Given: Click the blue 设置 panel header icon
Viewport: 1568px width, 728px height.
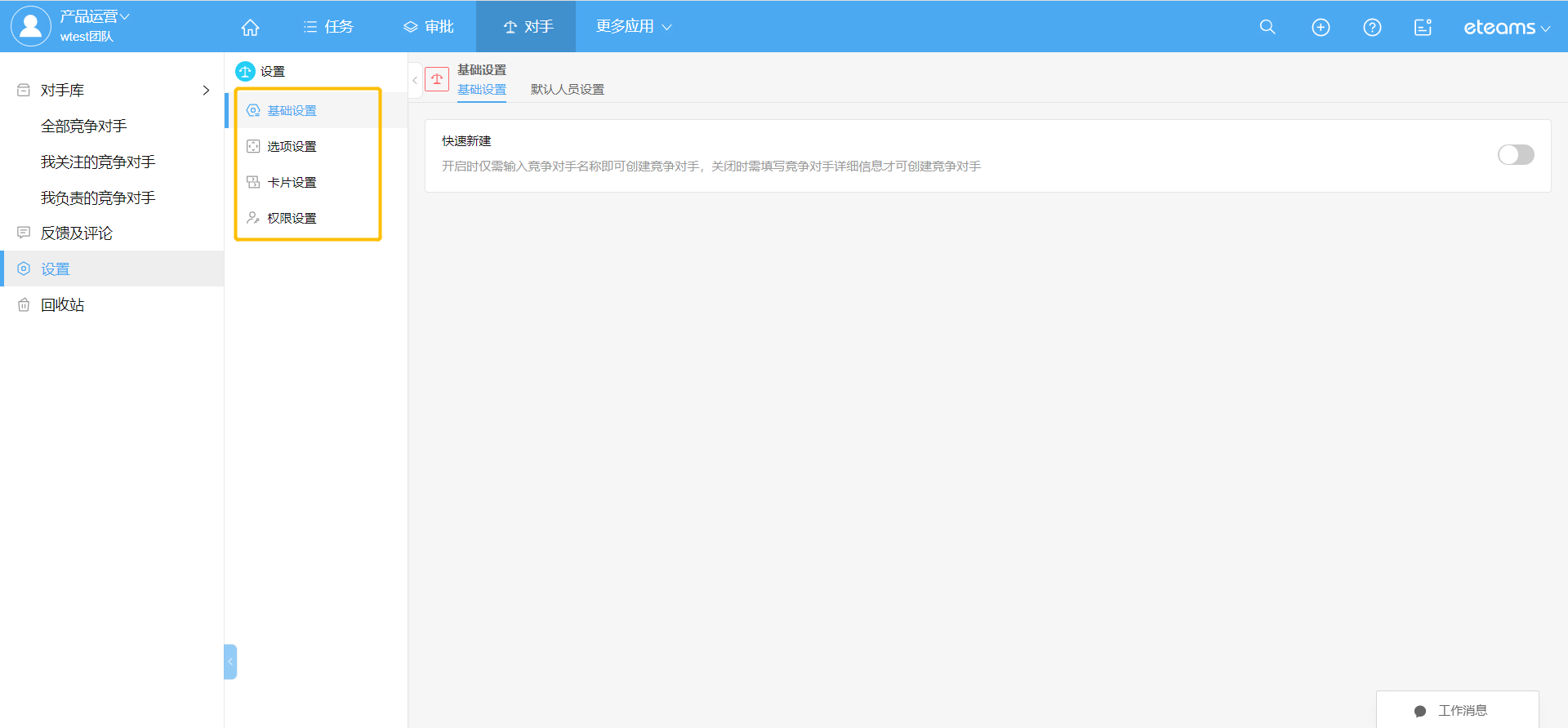Looking at the screenshot, I should coord(245,72).
